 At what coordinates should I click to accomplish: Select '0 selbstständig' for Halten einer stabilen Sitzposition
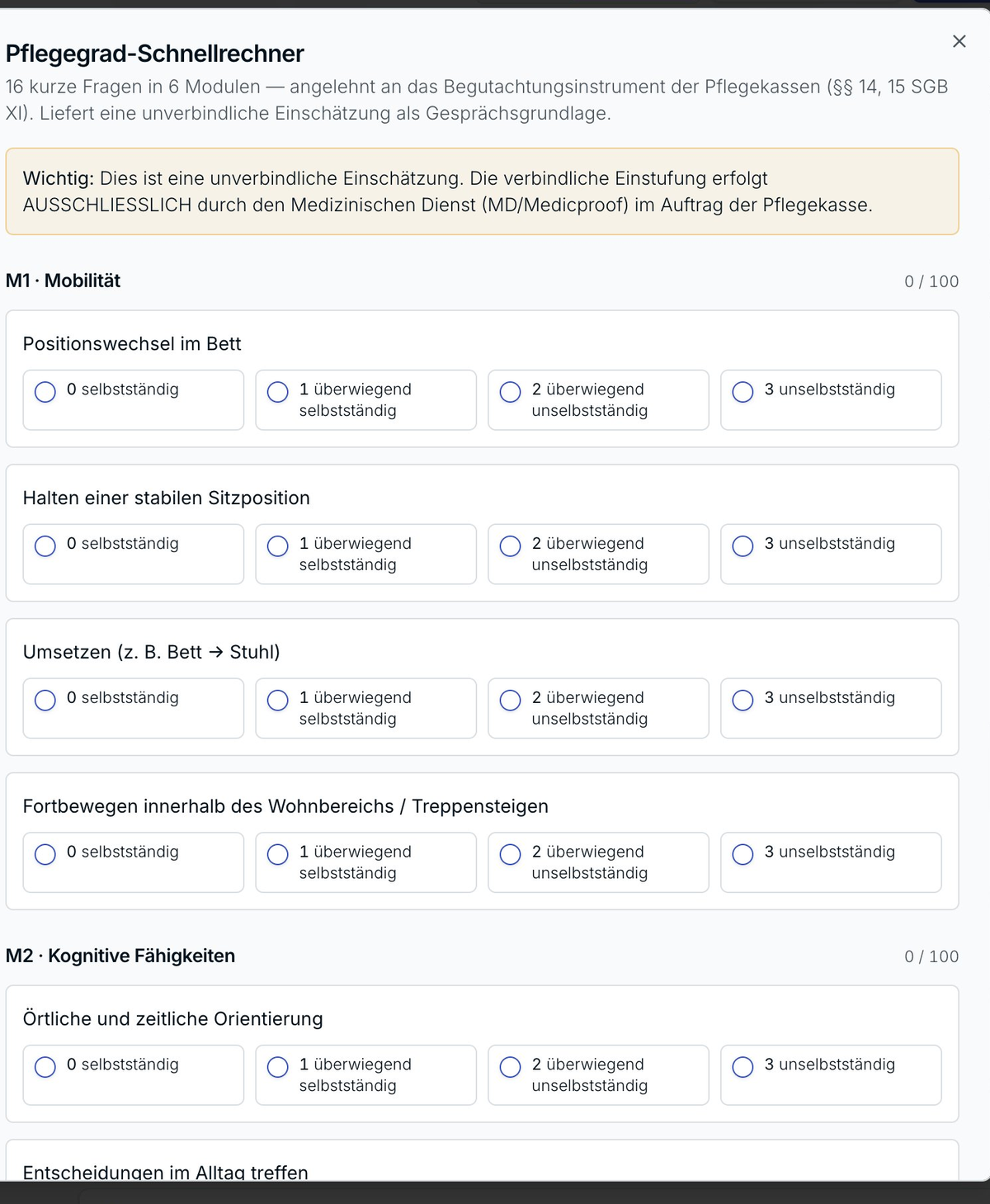click(x=134, y=555)
